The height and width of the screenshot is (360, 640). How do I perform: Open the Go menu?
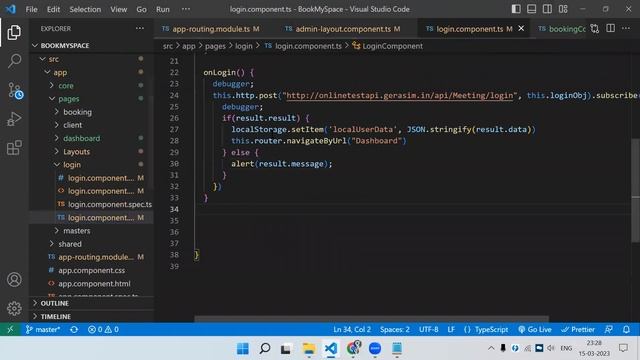141,9
